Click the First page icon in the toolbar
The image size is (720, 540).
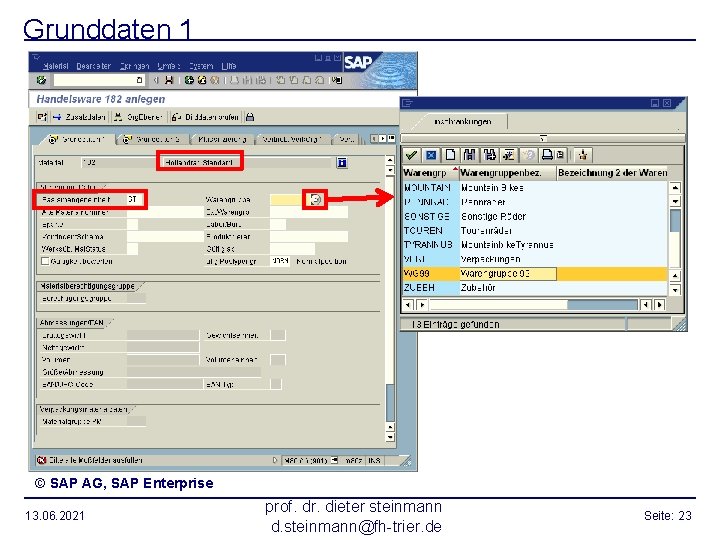click(281, 80)
